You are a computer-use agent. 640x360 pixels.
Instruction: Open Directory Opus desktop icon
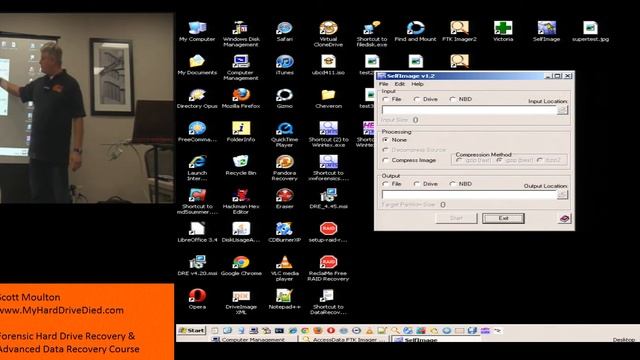click(197, 98)
